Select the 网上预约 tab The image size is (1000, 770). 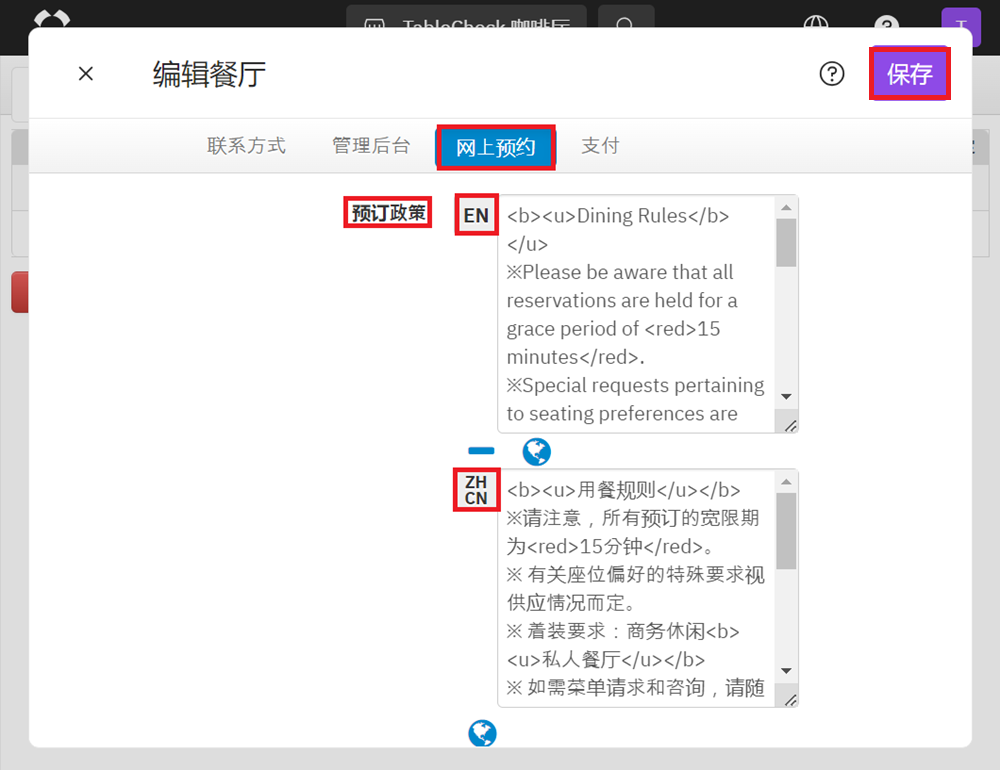pyautogui.click(x=496, y=147)
